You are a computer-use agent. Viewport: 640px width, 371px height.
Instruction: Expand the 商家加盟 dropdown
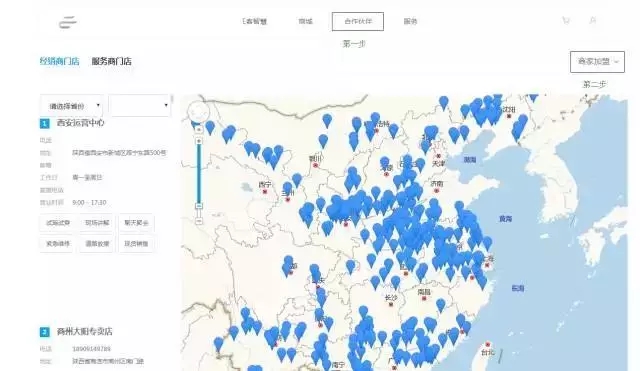(x=597, y=62)
